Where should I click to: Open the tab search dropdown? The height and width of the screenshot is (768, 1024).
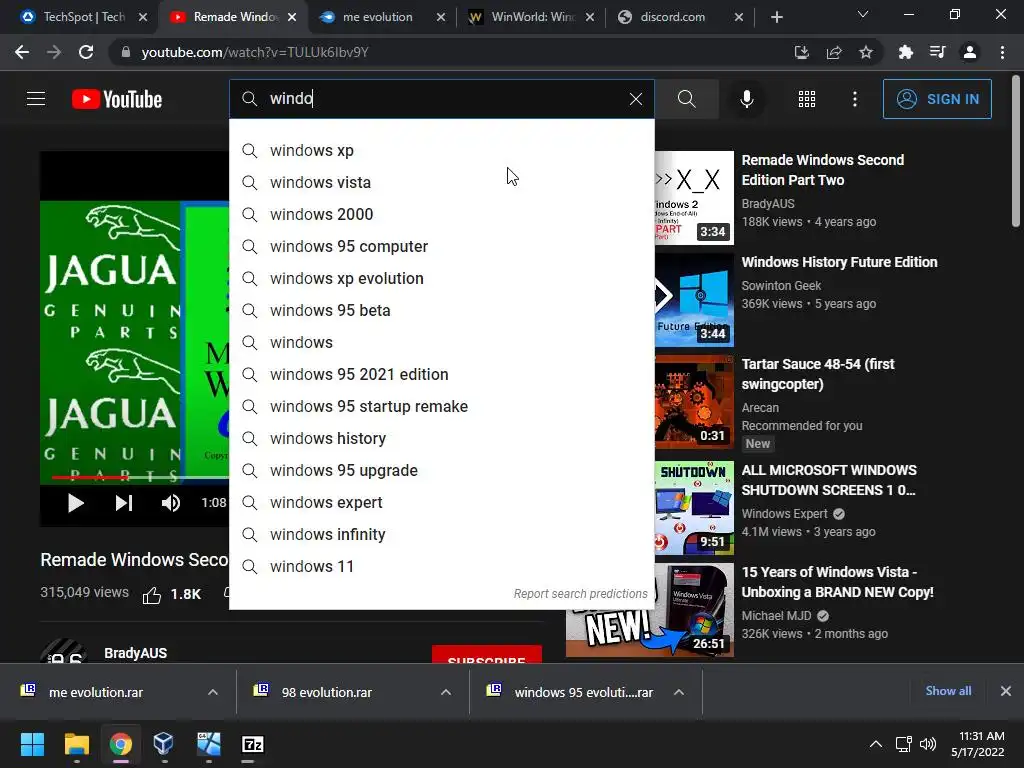pos(863,14)
